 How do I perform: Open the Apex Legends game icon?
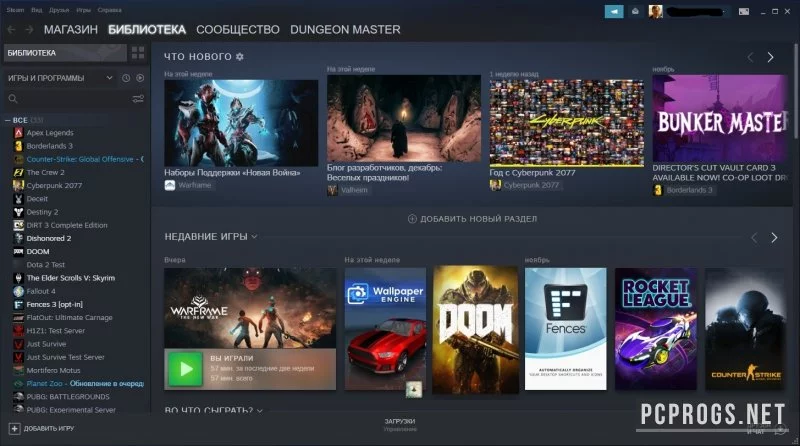click(18, 133)
